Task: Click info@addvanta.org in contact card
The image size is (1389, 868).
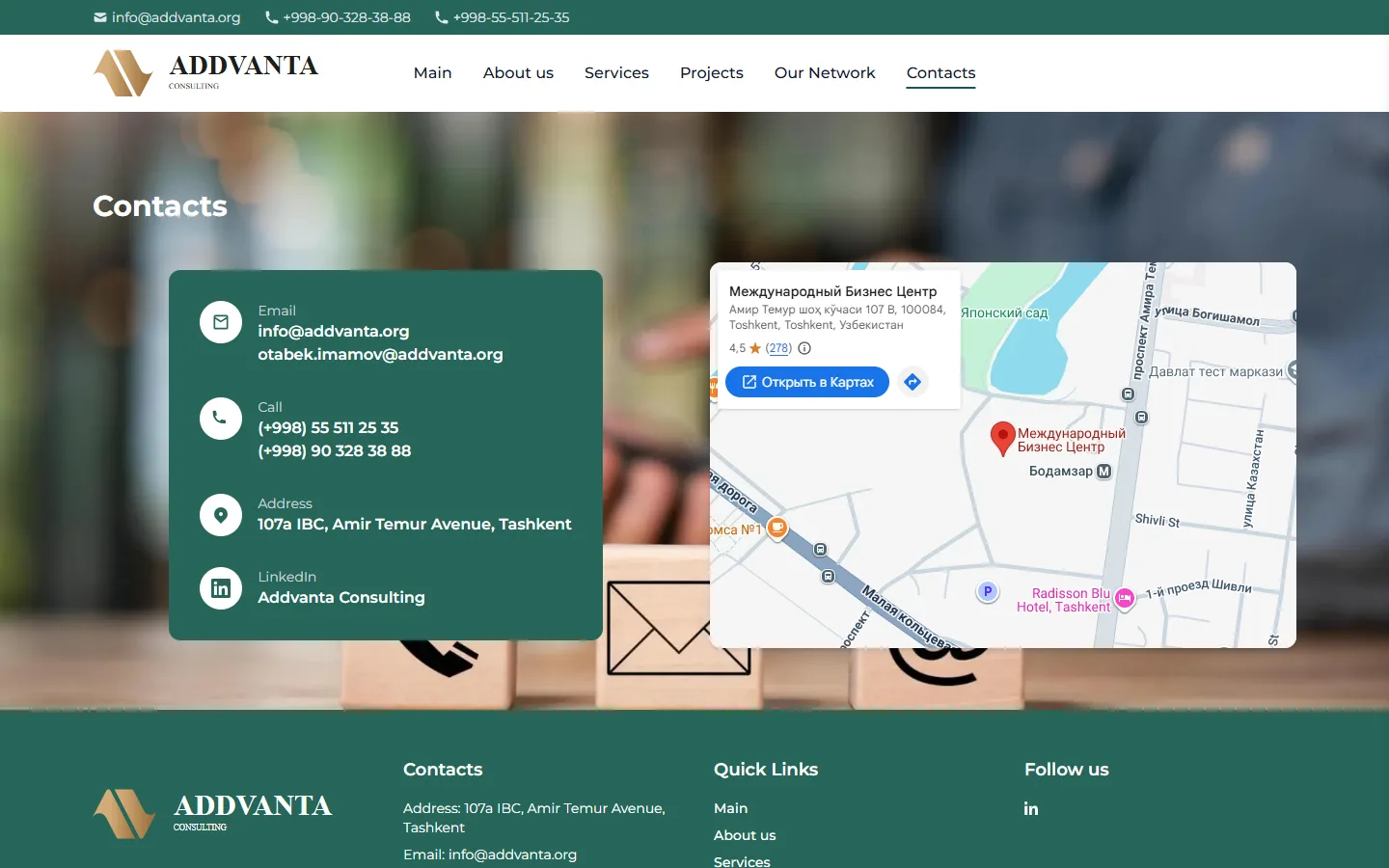Action: [334, 331]
